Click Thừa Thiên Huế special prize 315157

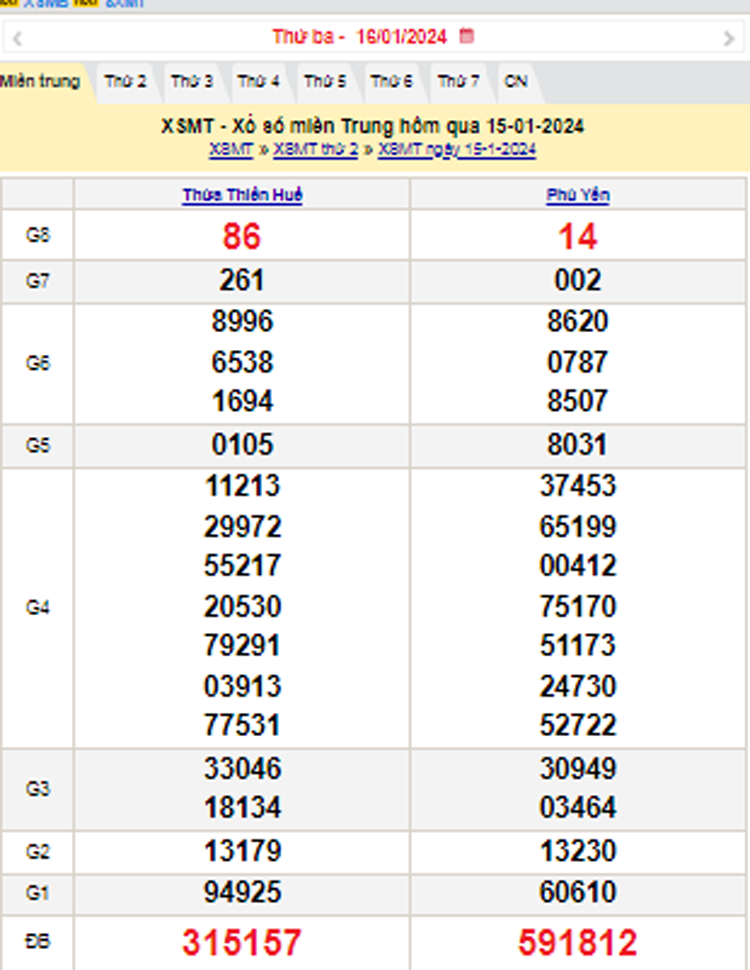[242, 942]
